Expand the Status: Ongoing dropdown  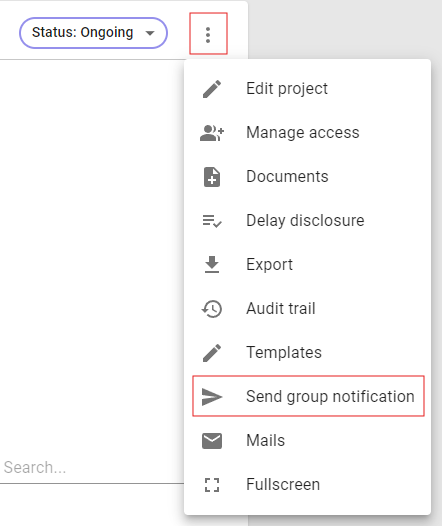click(x=93, y=33)
